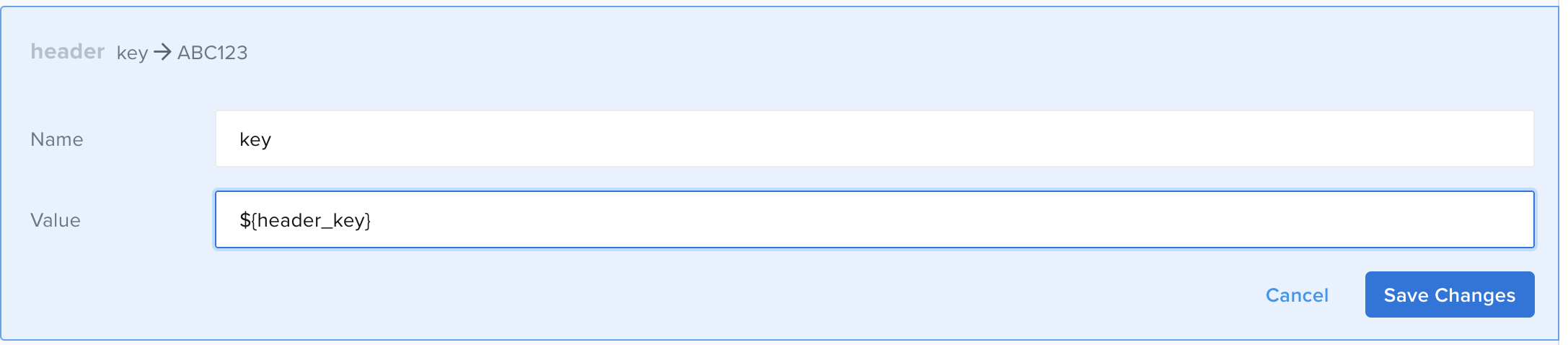Click the ABC123 value in summary

(212, 53)
